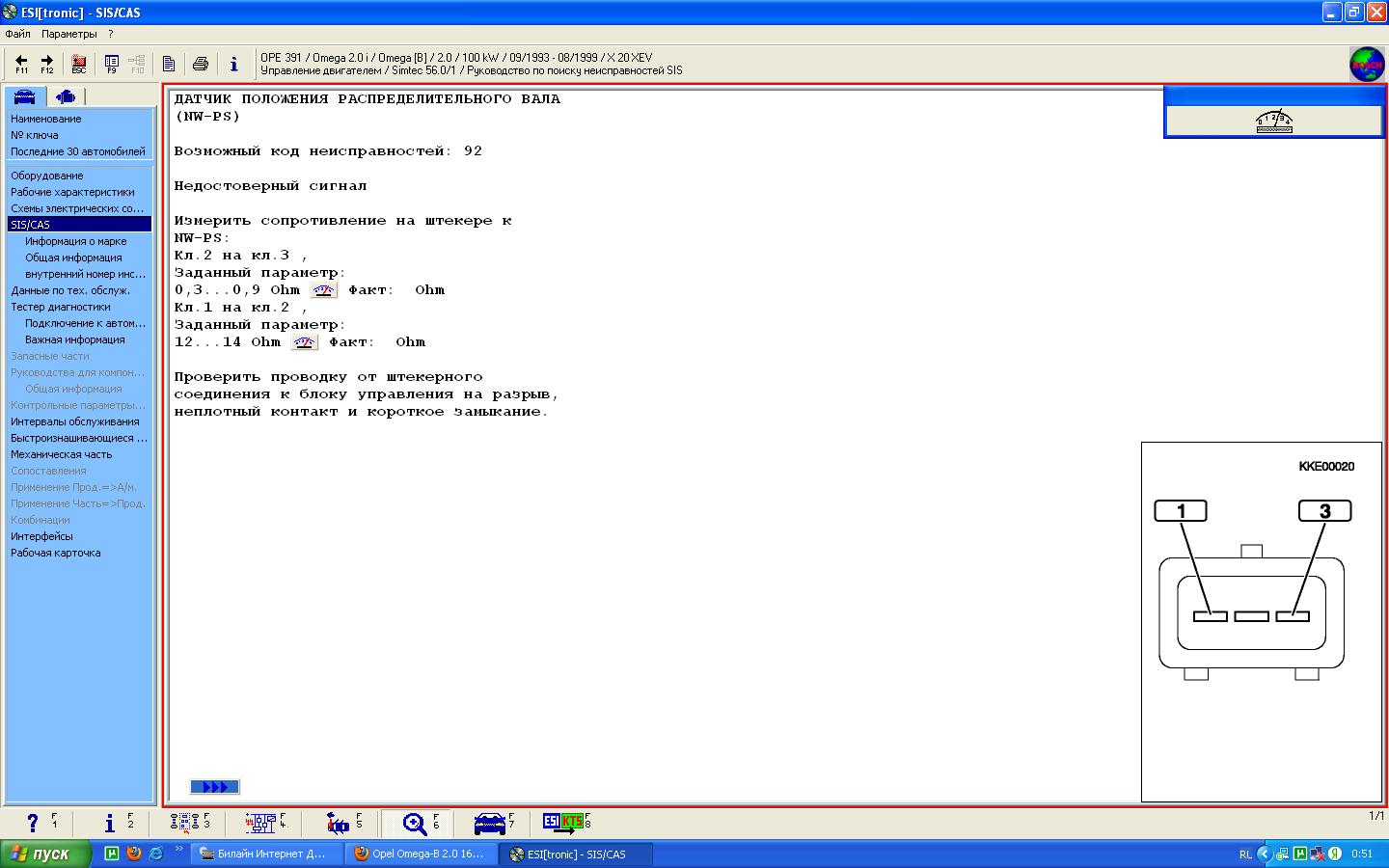The height and width of the screenshot is (868, 1389).
Task: Open Интерфейсы in the sidebar
Action: 41,536
